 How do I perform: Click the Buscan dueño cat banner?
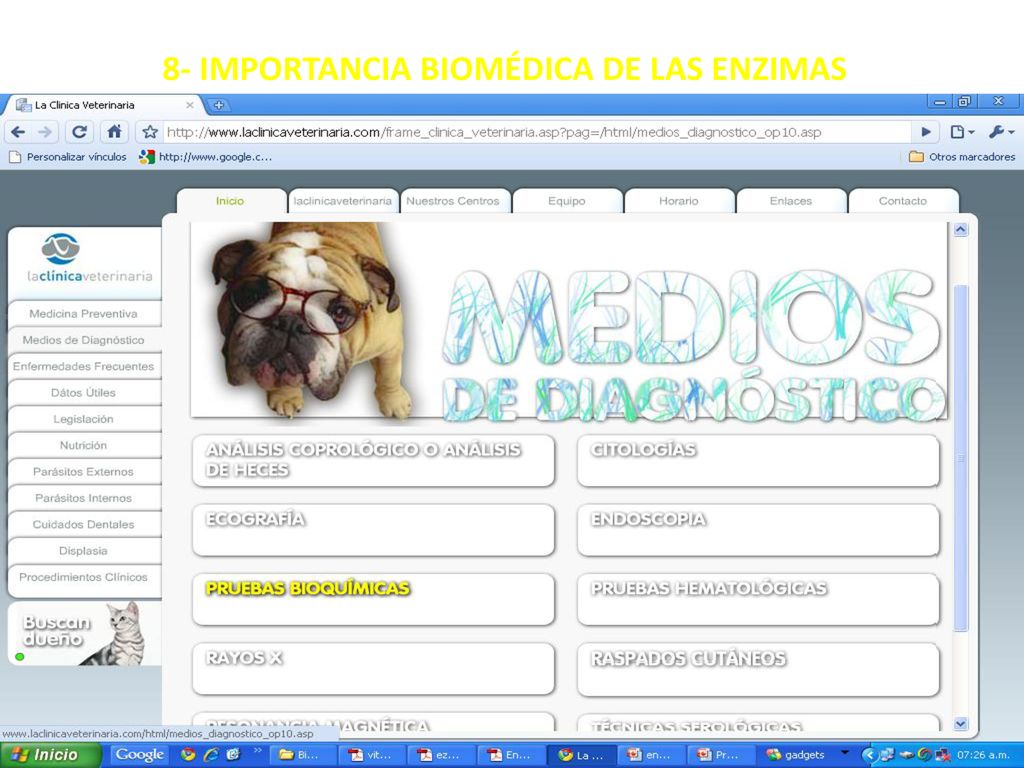coord(85,633)
